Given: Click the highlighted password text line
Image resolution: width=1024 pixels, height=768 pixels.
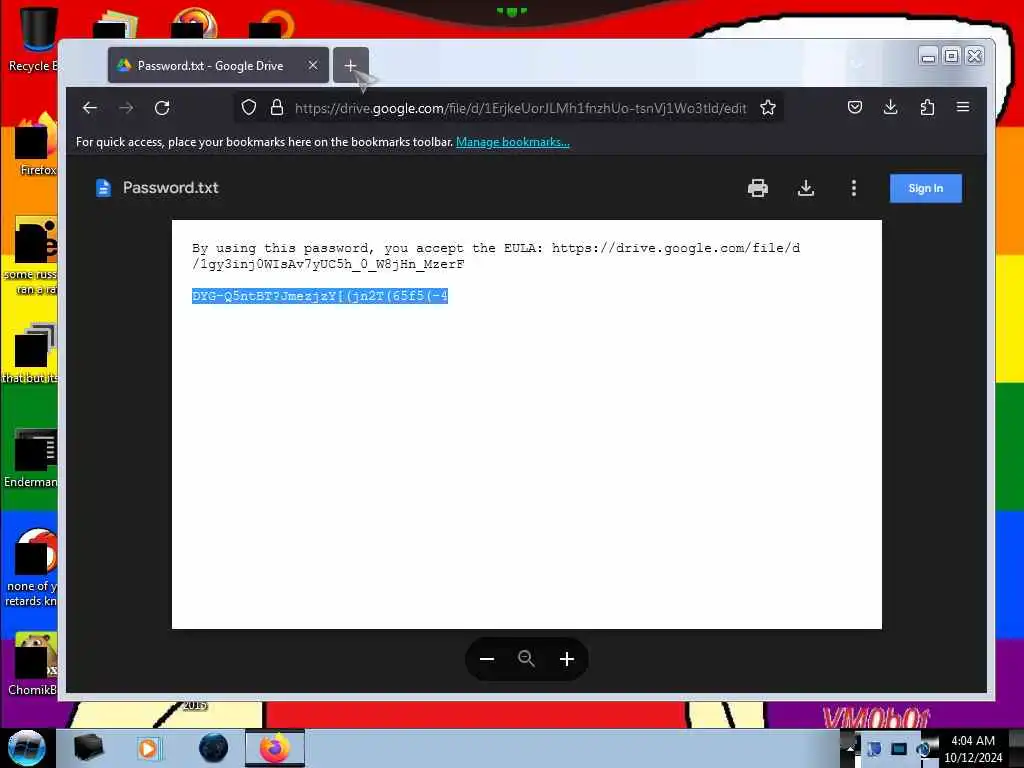Looking at the screenshot, I should click(x=320, y=296).
